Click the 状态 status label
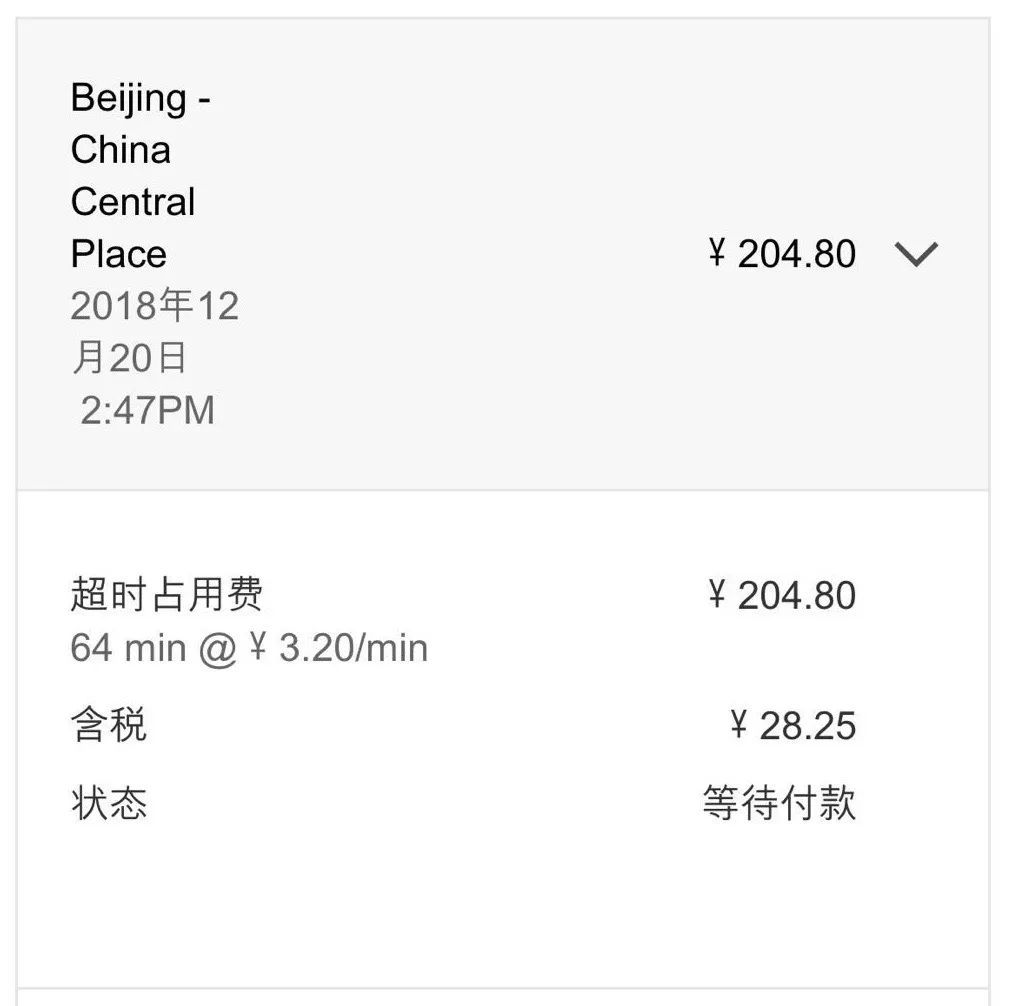Viewport: 1011px width, 1006px height. coord(109,803)
